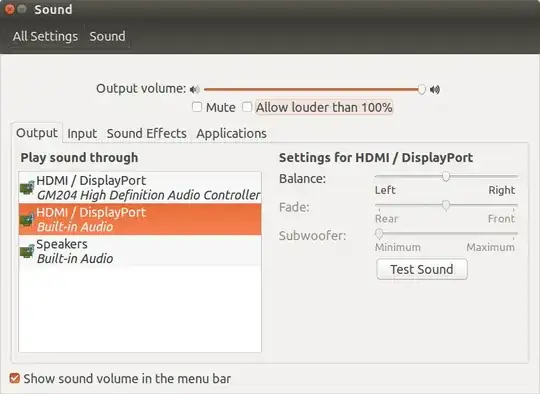Viewport: 540px width, 394px height.
Task: Click the 'Mute' label text
Action: pos(221,107)
